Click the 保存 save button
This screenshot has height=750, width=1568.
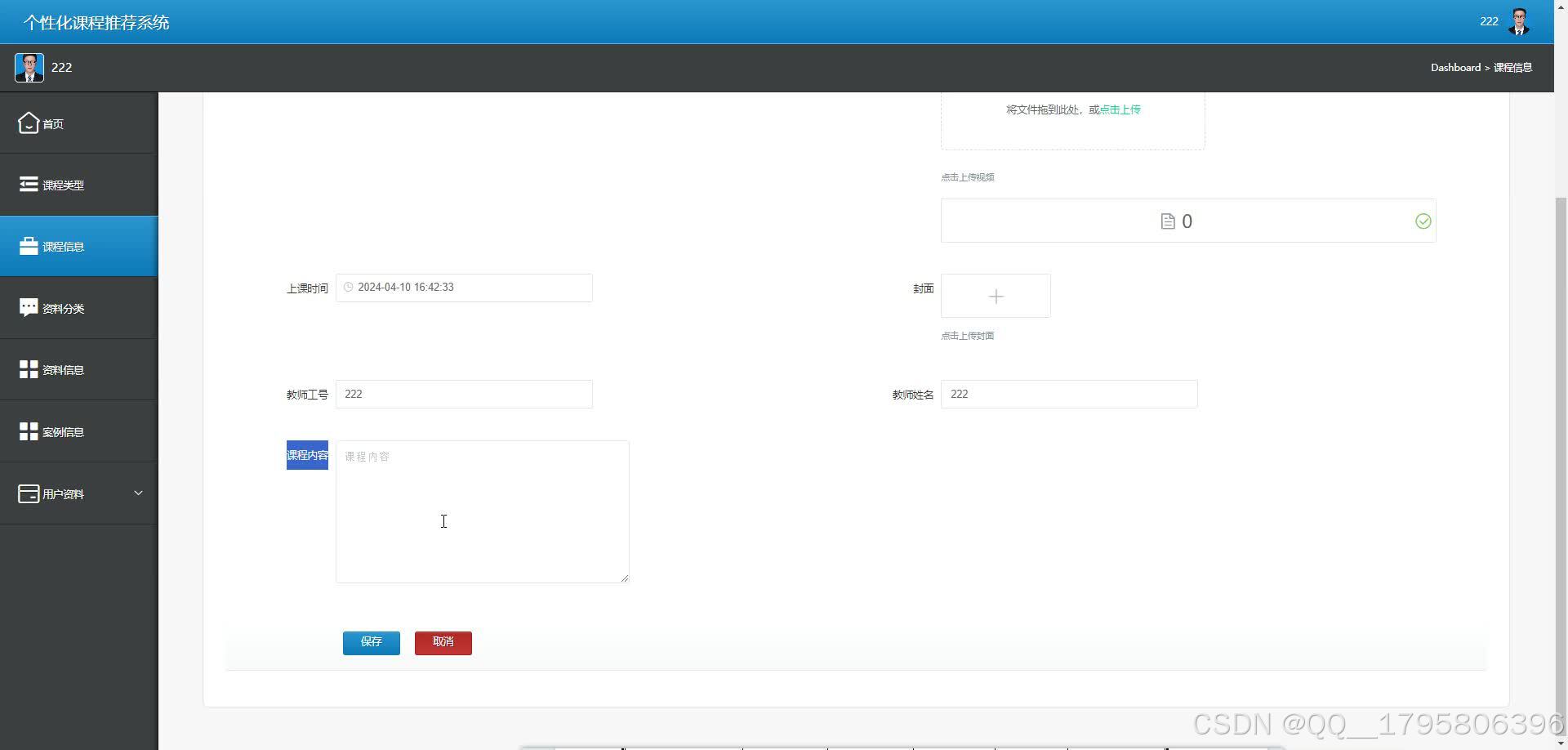(372, 642)
